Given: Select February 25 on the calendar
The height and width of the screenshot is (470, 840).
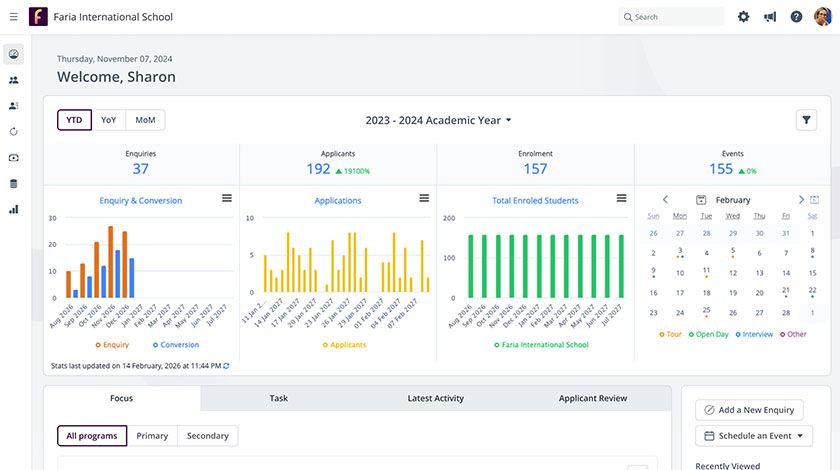Looking at the screenshot, I should click(x=706, y=312).
